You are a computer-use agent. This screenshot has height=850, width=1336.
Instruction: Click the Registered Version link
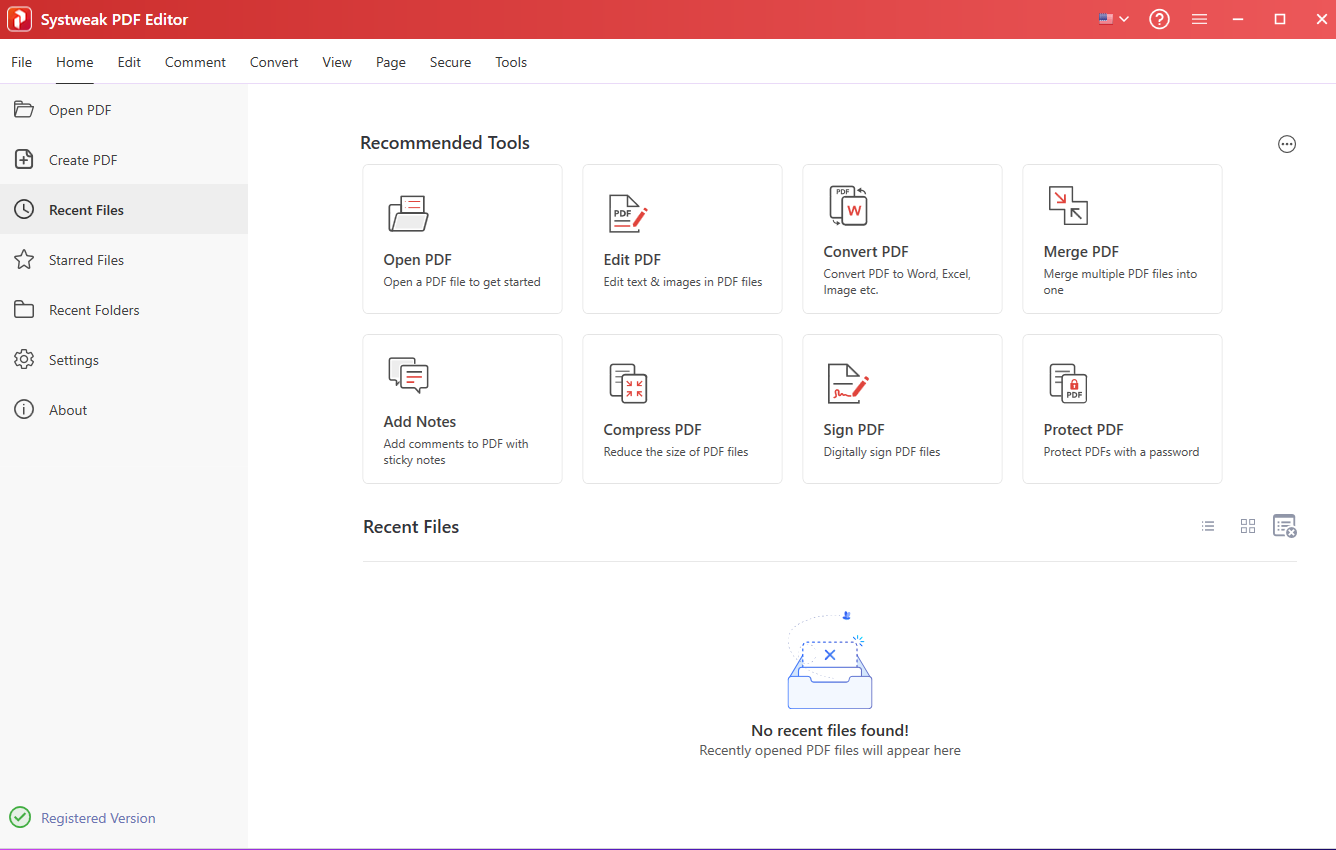click(98, 818)
